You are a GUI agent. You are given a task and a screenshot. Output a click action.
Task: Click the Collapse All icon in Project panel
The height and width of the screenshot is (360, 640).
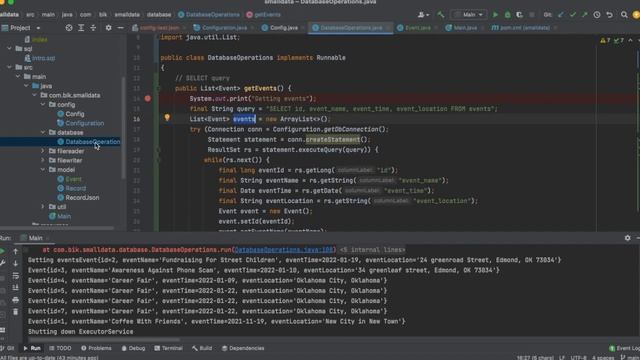point(93,28)
